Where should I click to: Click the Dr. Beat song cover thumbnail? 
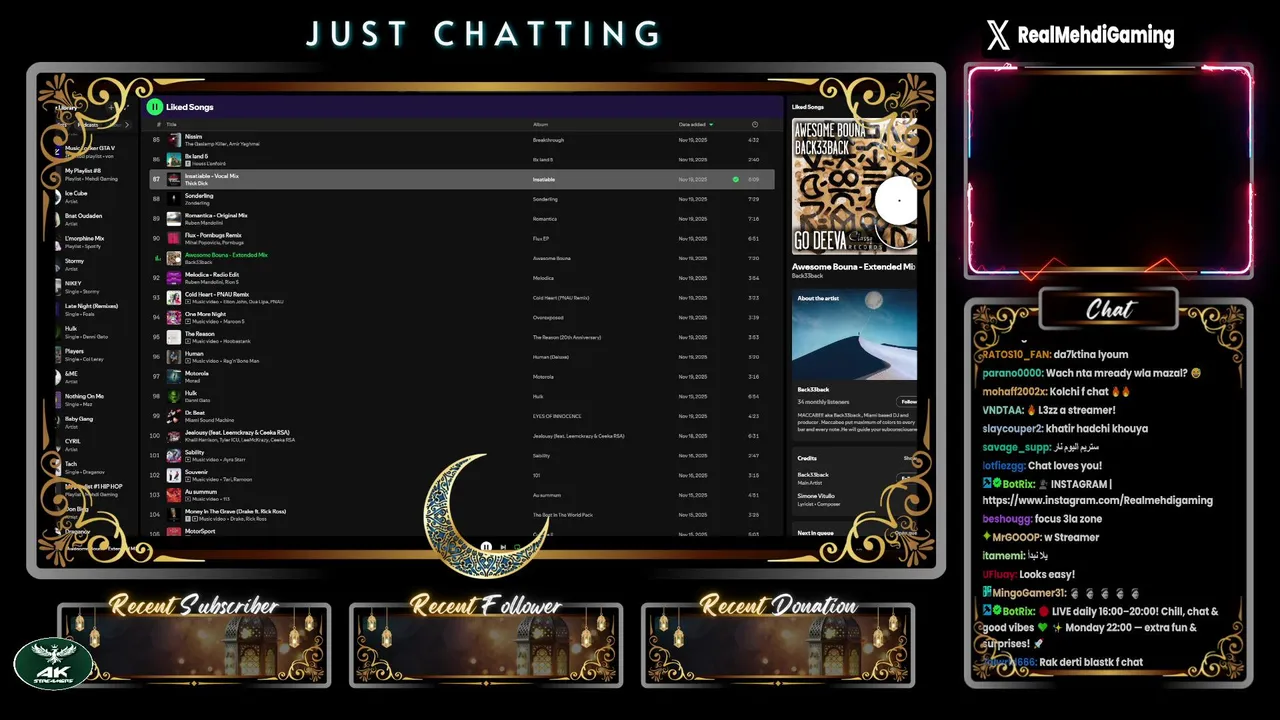[x=174, y=416]
